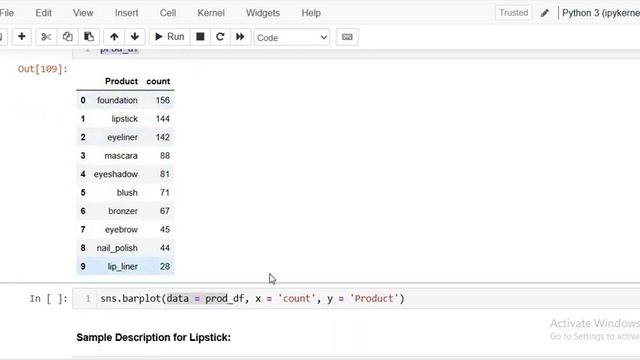Image resolution: width=640 pixels, height=360 pixels.
Task: Click the Trusted notebook button
Action: click(513, 13)
